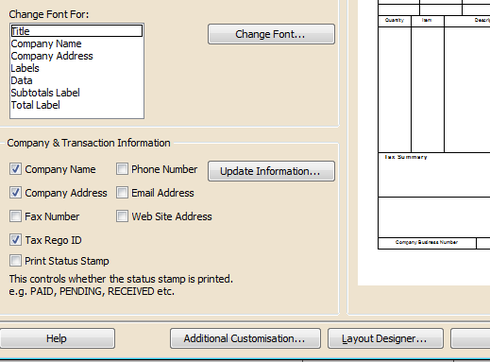Image resolution: width=490 pixels, height=362 pixels.
Task: Check the Phone Number option
Action: [x=122, y=169]
